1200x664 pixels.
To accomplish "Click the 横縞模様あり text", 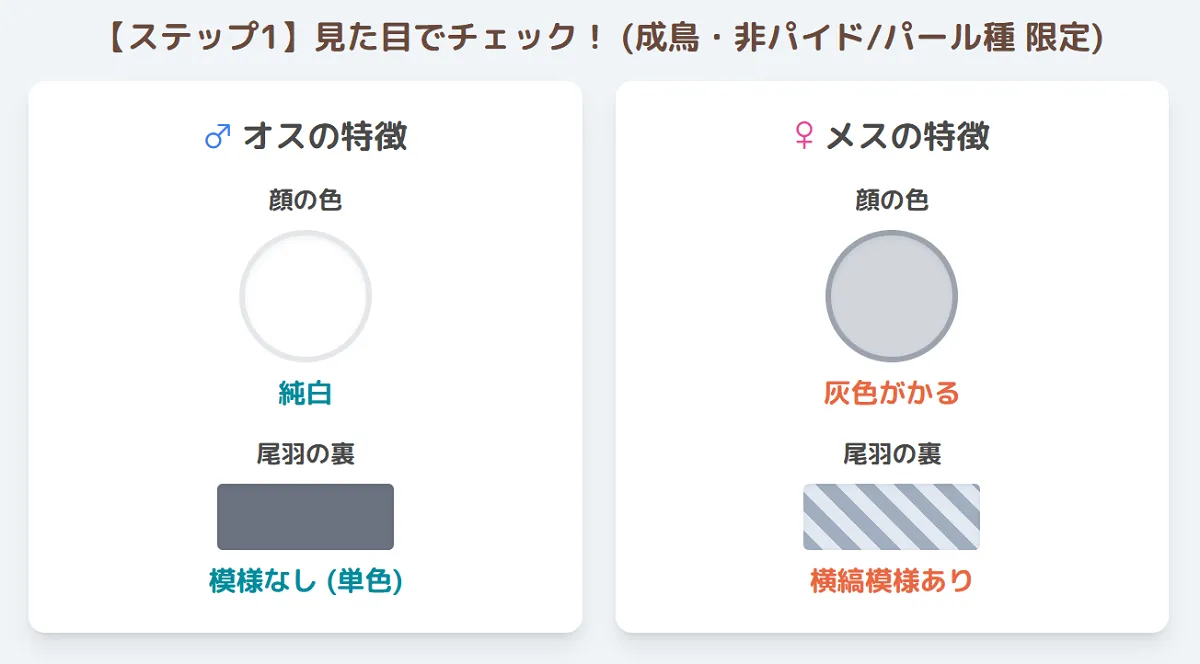I will [892, 581].
